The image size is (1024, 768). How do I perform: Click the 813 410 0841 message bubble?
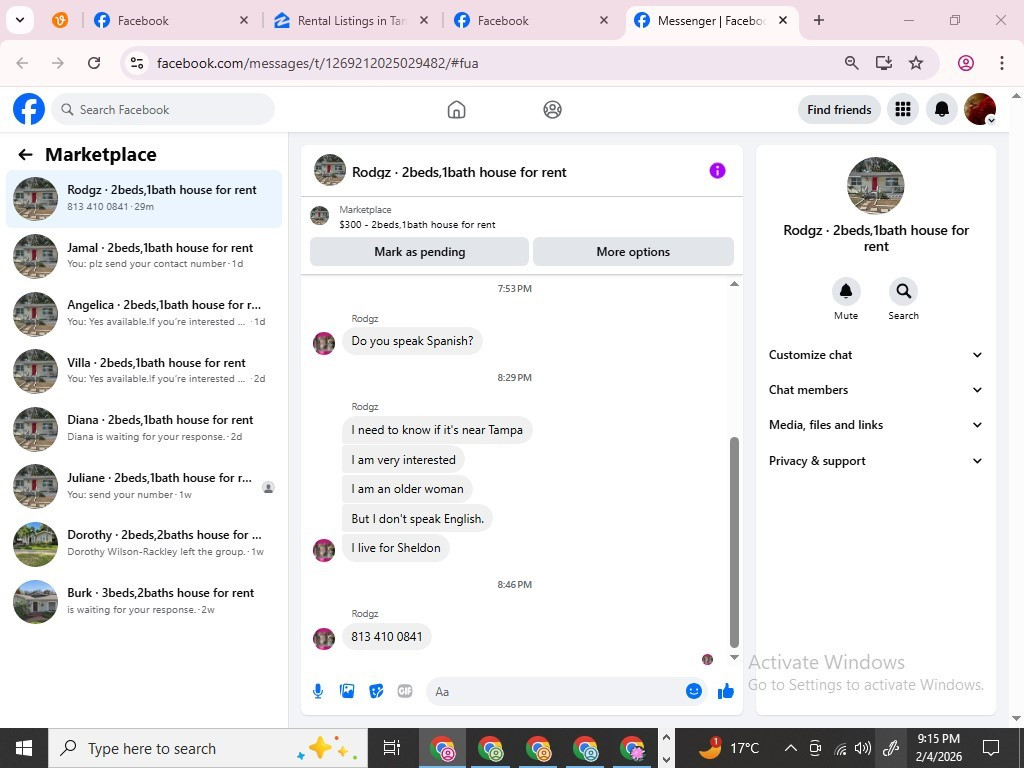[387, 637]
